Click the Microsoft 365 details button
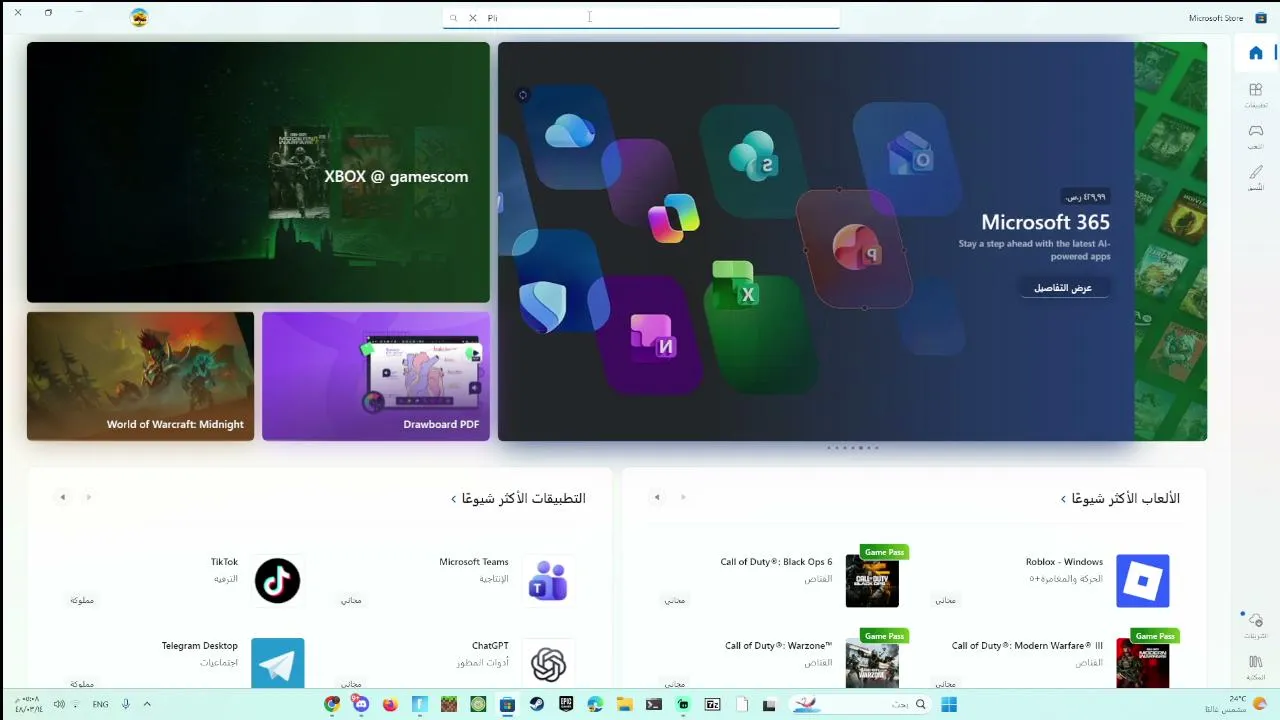The width and height of the screenshot is (1280, 720). click(1063, 288)
